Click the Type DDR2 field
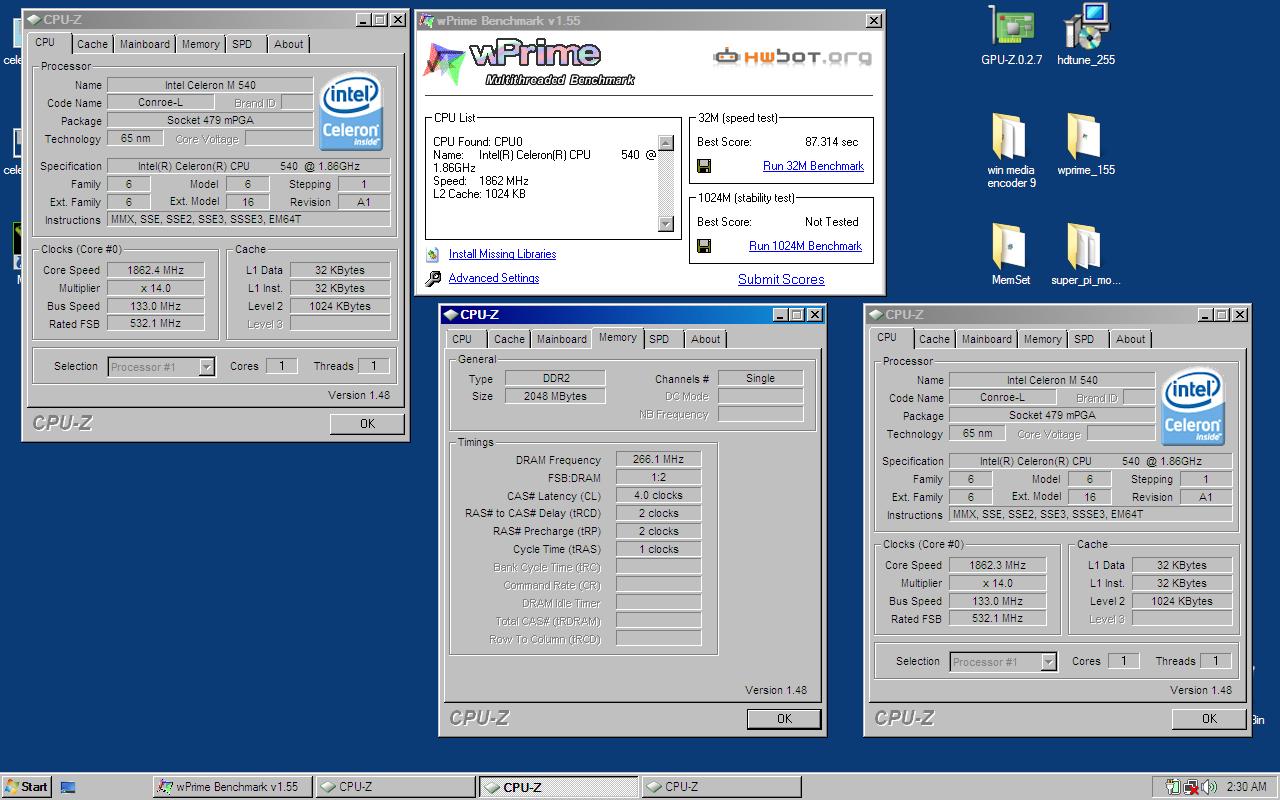1280x800 pixels. tap(555, 378)
